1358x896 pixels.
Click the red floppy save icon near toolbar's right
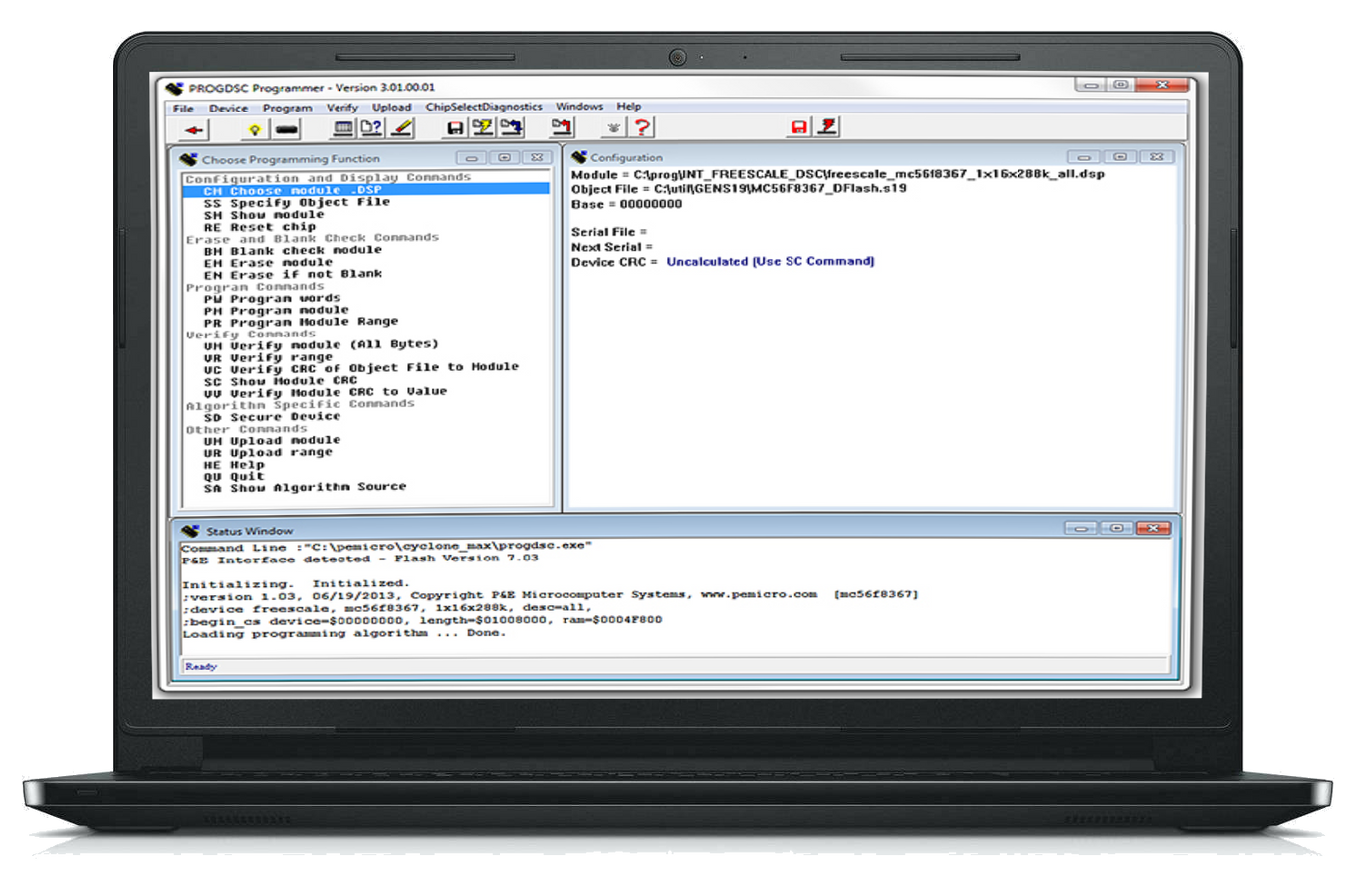coord(798,127)
